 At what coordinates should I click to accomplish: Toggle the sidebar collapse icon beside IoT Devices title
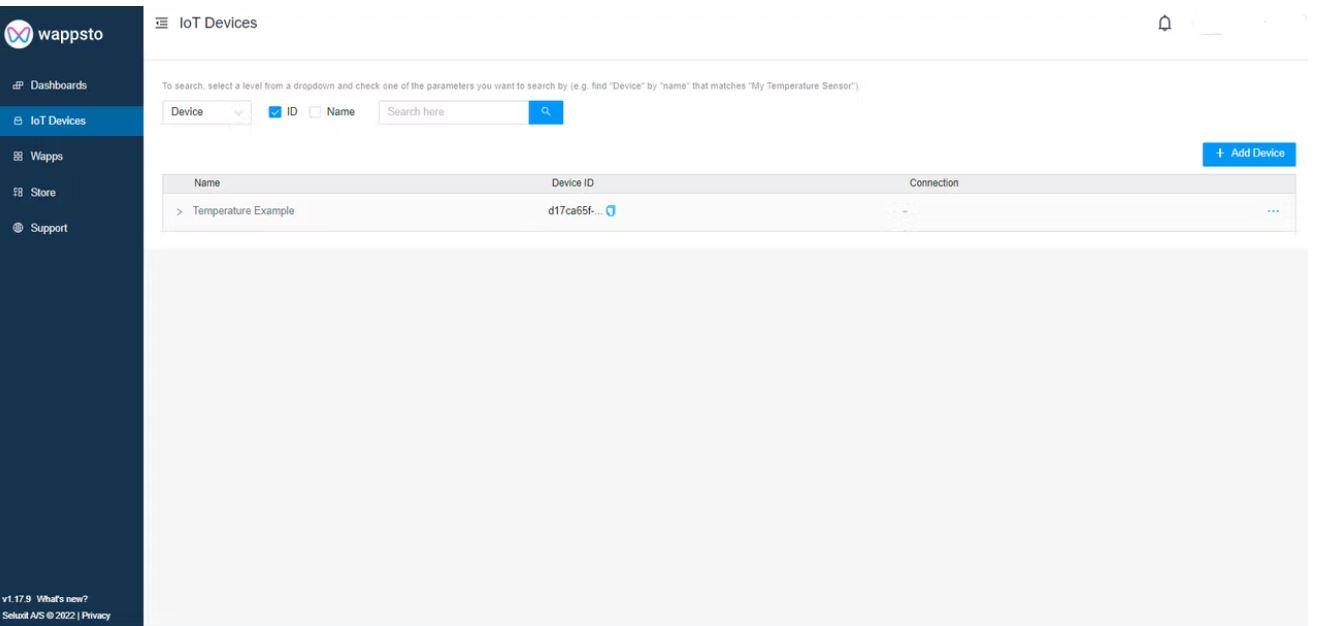[162, 23]
